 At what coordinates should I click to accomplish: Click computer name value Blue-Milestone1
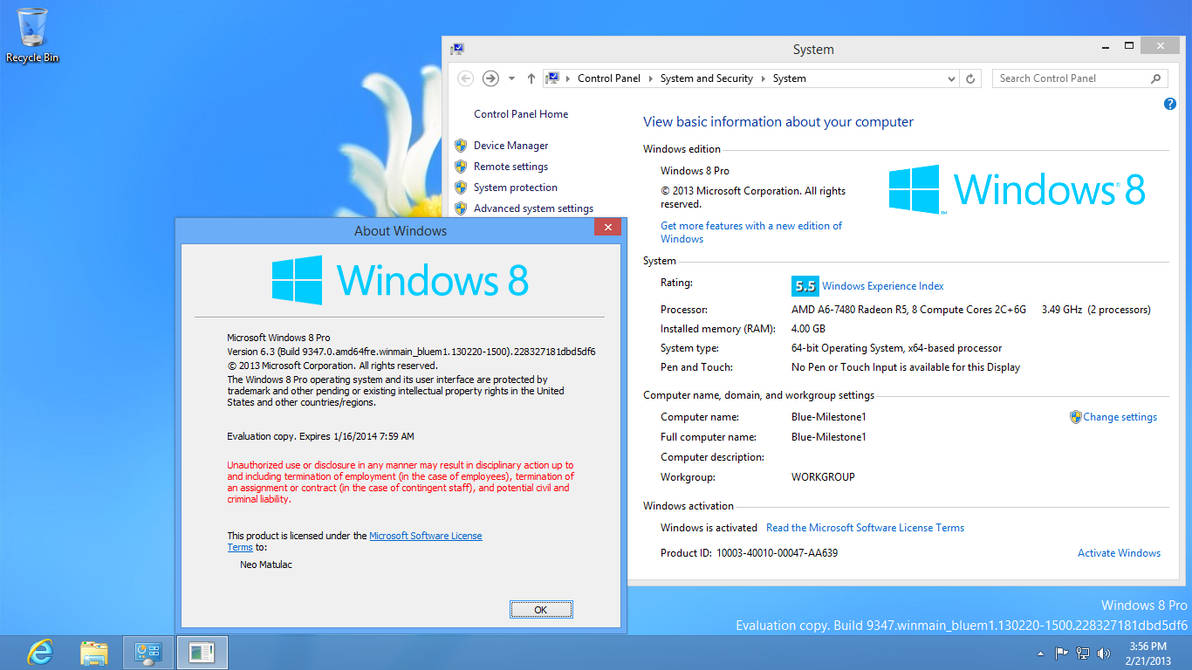pos(828,417)
